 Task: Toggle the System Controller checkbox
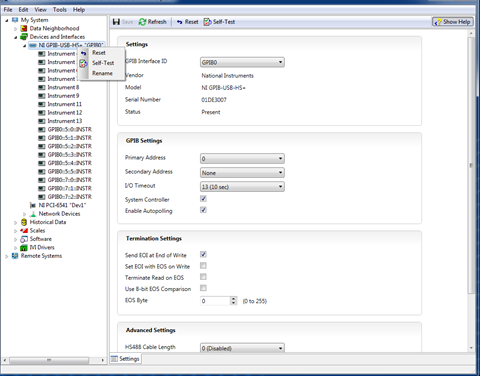pyautogui.click(x=203, y=199)
